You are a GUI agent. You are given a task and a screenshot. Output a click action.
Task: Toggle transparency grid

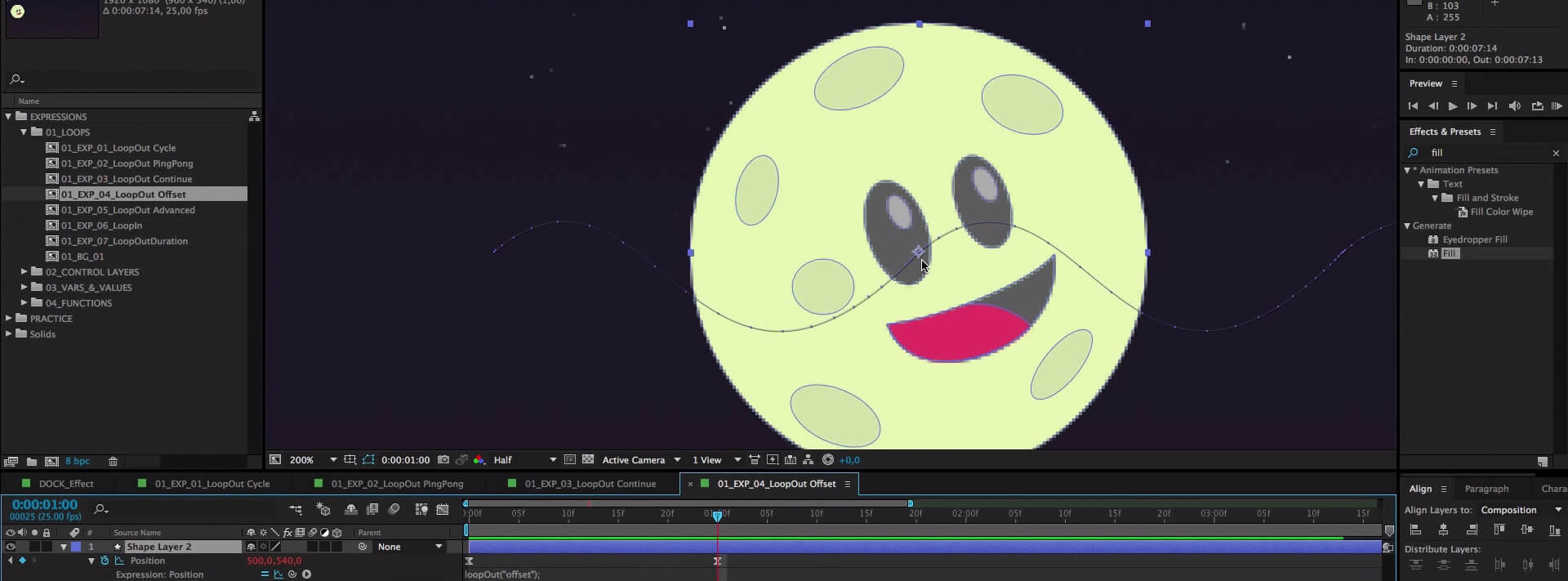[588, 460]
